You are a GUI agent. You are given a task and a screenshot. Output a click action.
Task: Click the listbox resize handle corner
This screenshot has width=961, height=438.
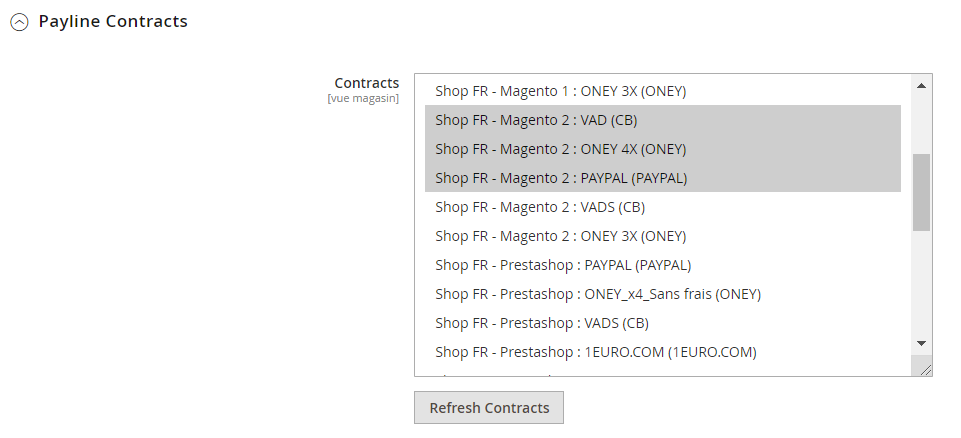coord(925,369)
